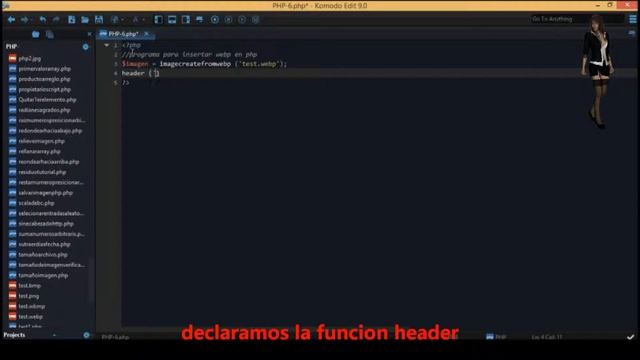The height and width of the screenshot is (360, 640).
Task: Toggle the bottom pane visibility icon
Action: click(172, 19)
